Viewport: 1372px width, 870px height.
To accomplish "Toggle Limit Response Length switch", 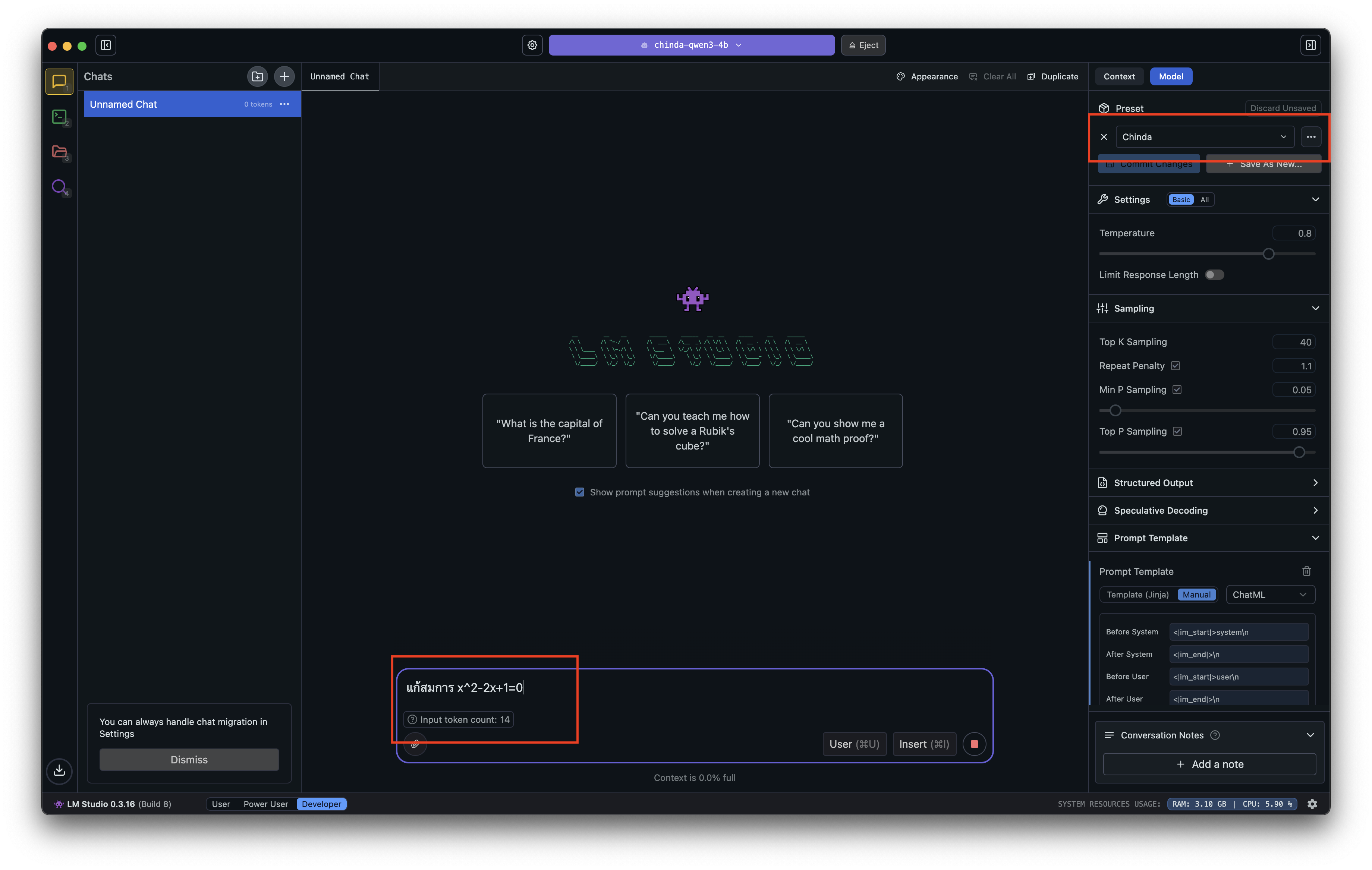I will (1214, 275).
